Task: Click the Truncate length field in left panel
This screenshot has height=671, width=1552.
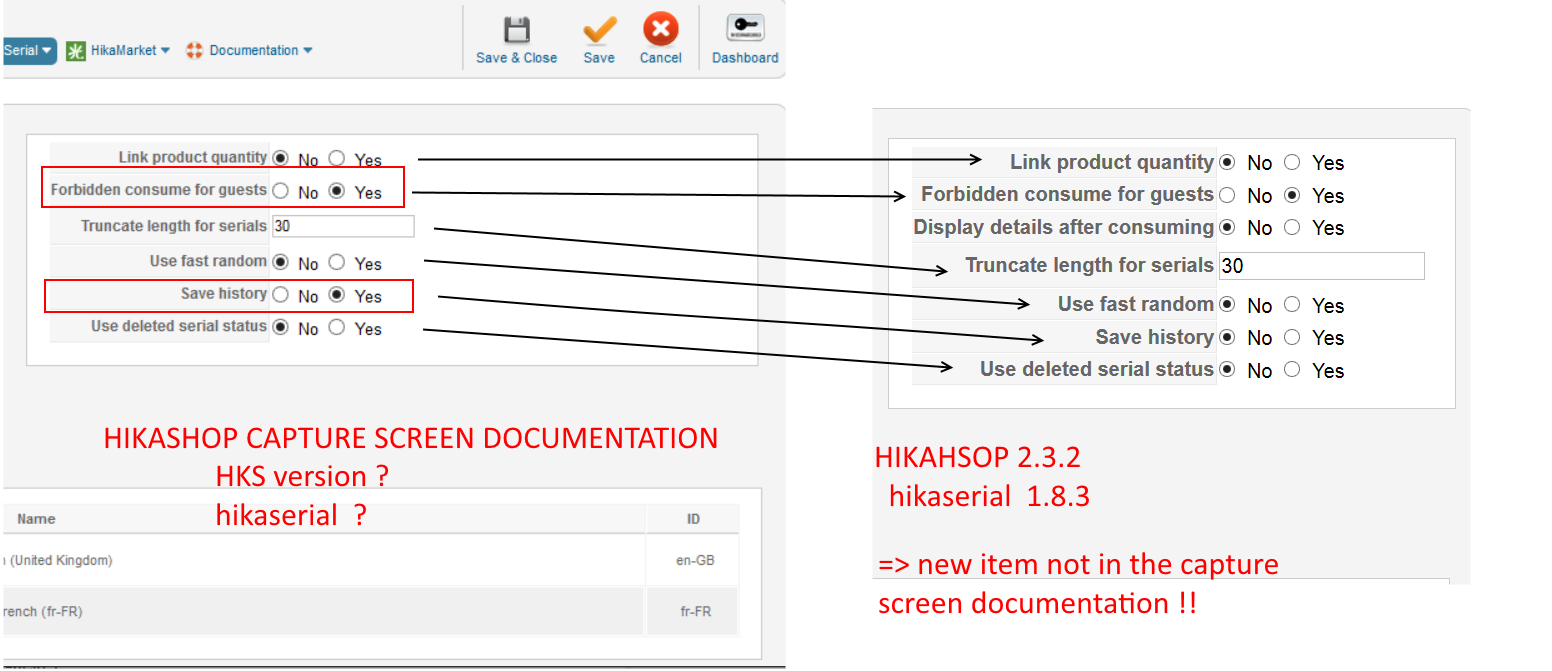Action: point(342,226)
